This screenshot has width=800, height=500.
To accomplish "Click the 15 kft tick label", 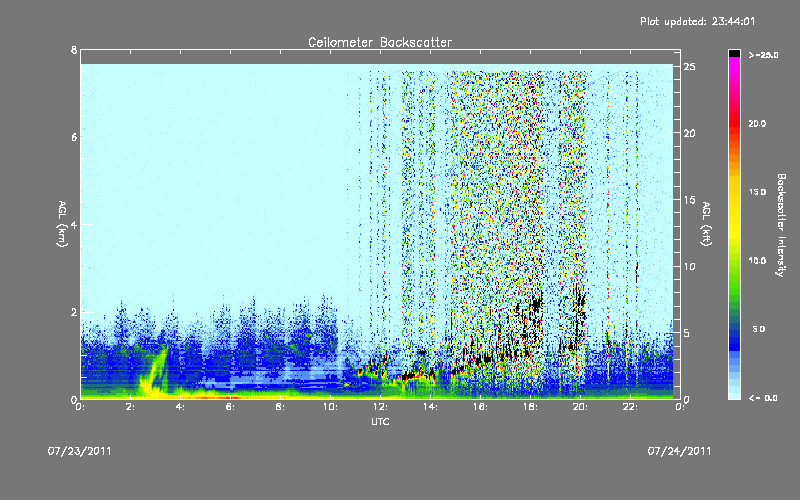I will click(x=689, y=200).
